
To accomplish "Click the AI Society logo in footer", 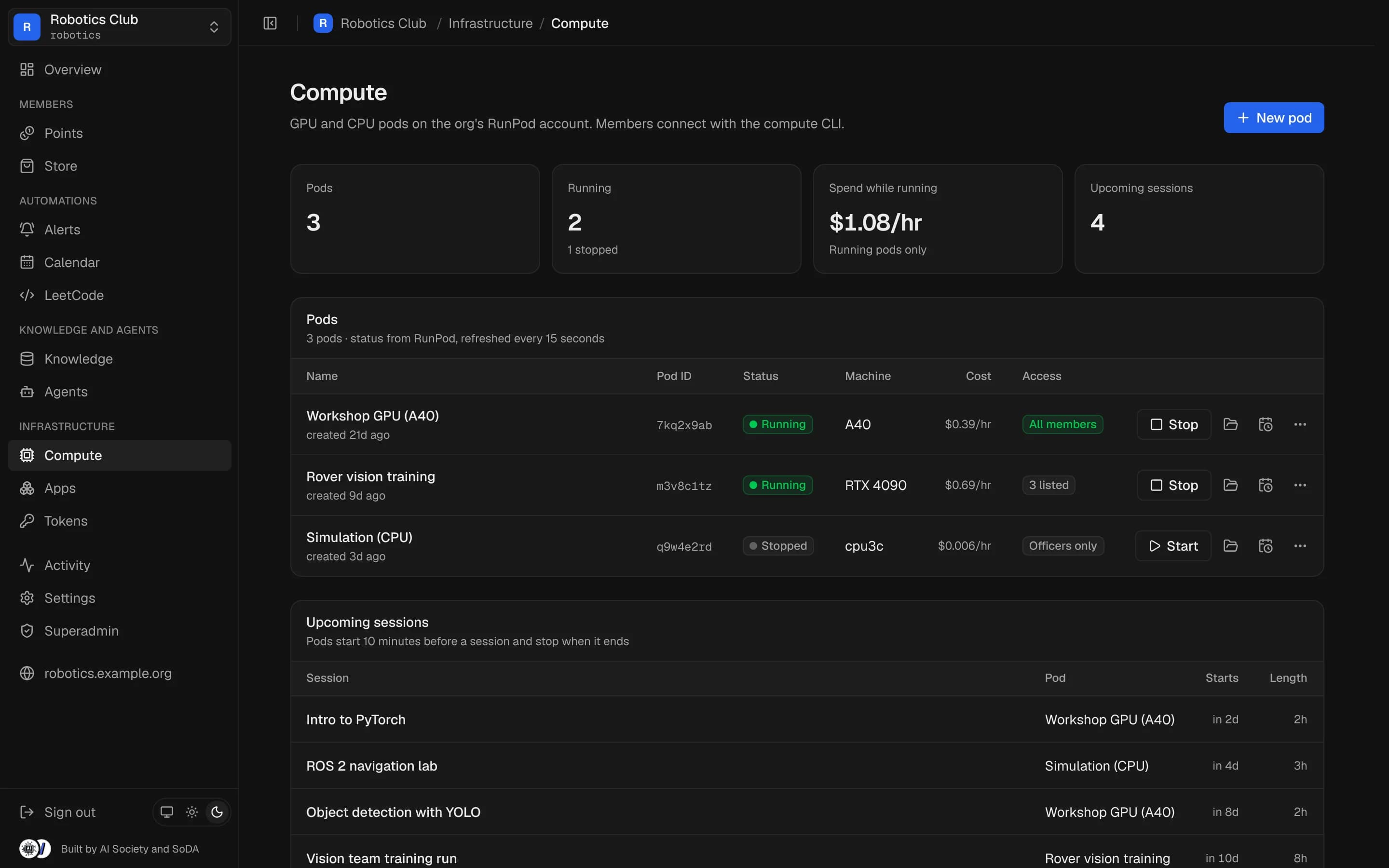I will pos(28,849).
